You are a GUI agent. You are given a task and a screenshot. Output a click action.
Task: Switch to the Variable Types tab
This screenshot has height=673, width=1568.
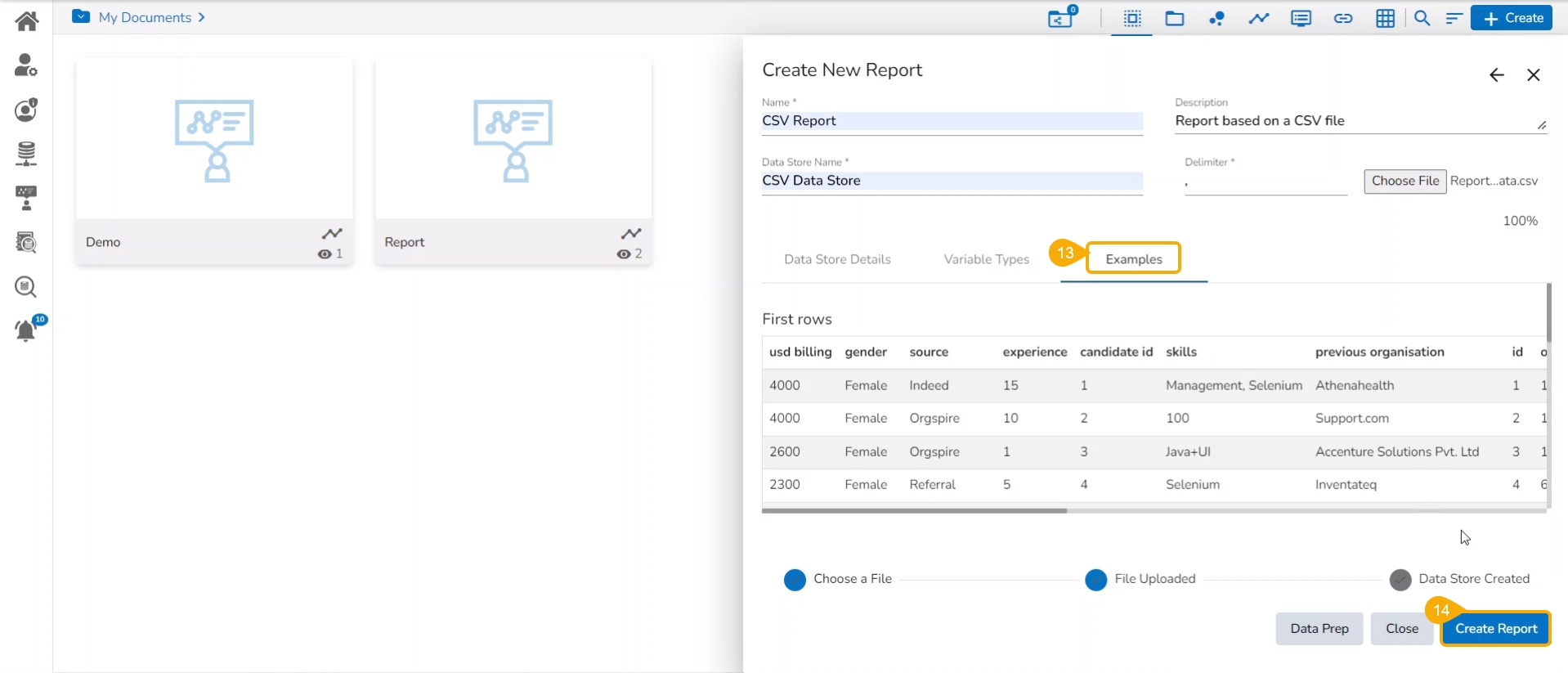click(986, 259)
